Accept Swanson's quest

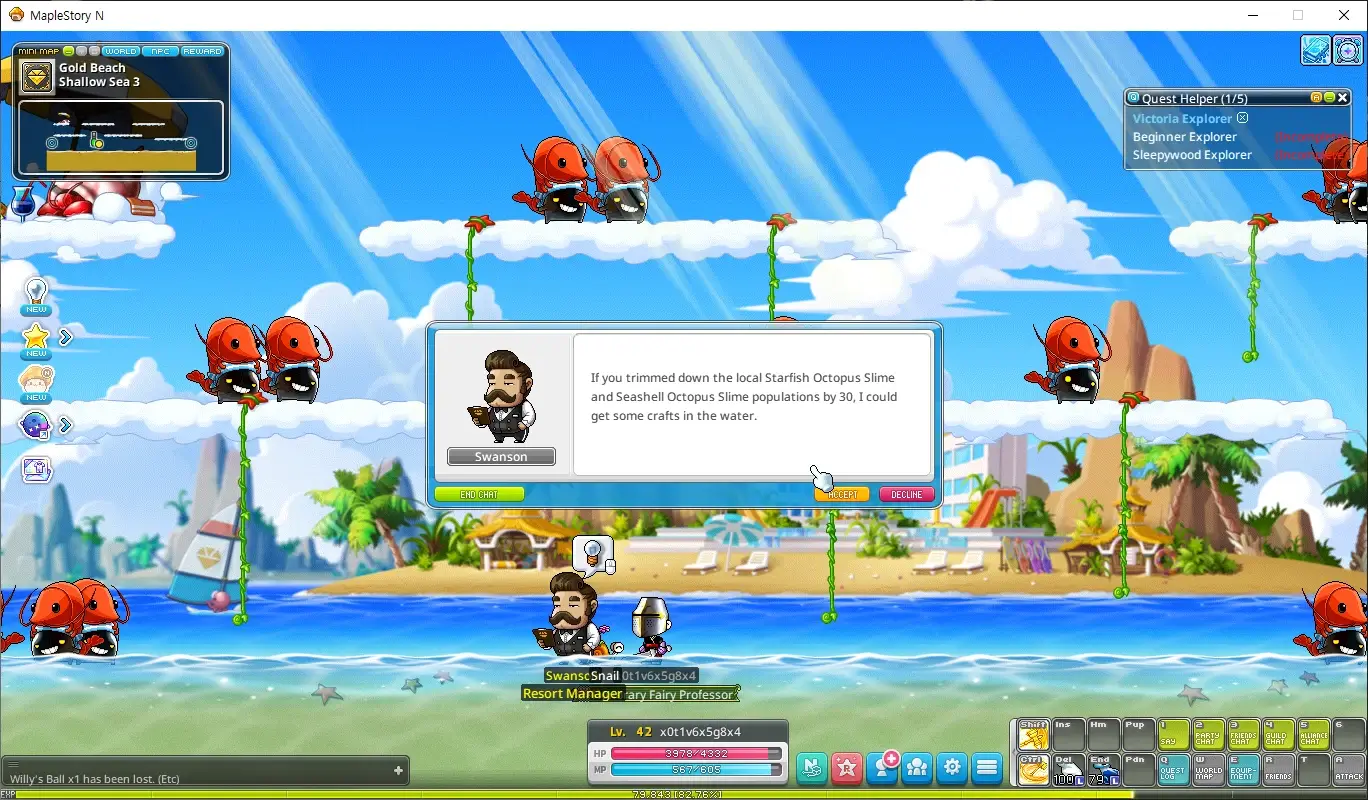coord(842,494)
